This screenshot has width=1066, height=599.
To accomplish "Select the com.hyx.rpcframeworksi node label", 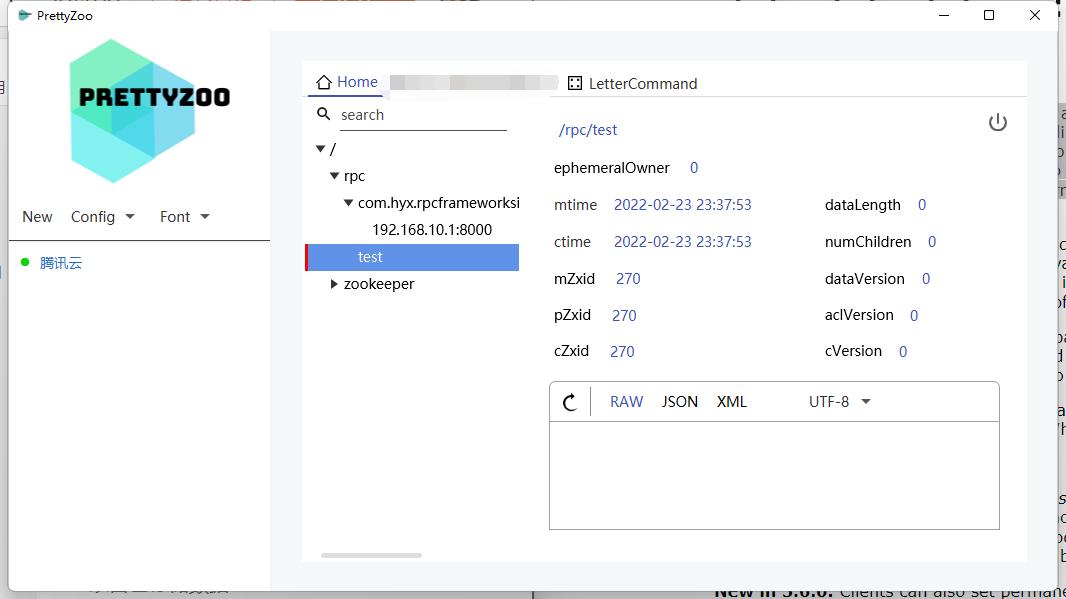I will [439, 203].
